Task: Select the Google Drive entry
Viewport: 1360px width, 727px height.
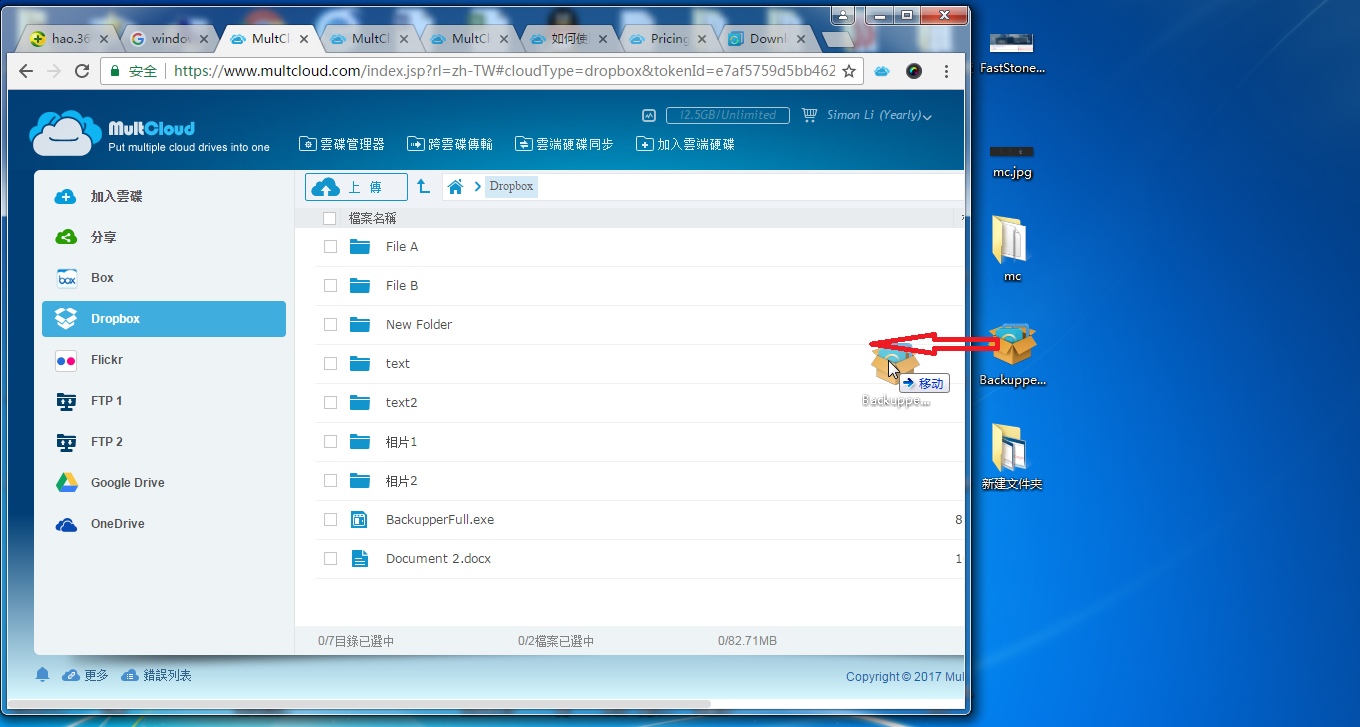Action: coord(164,483)
